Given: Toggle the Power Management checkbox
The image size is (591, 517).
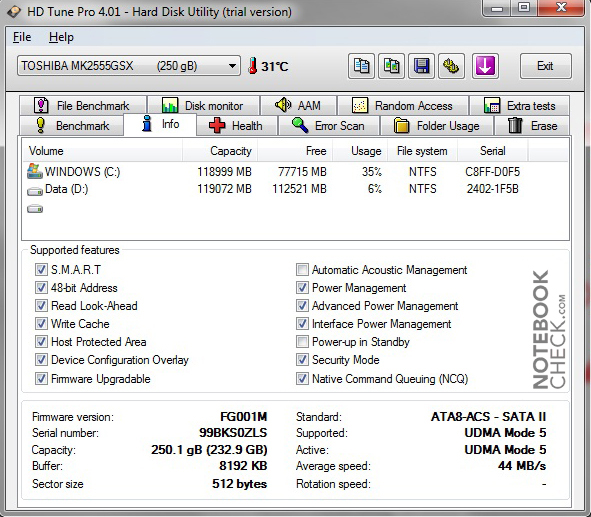Looking at the screenshot, I should (302, 288).
